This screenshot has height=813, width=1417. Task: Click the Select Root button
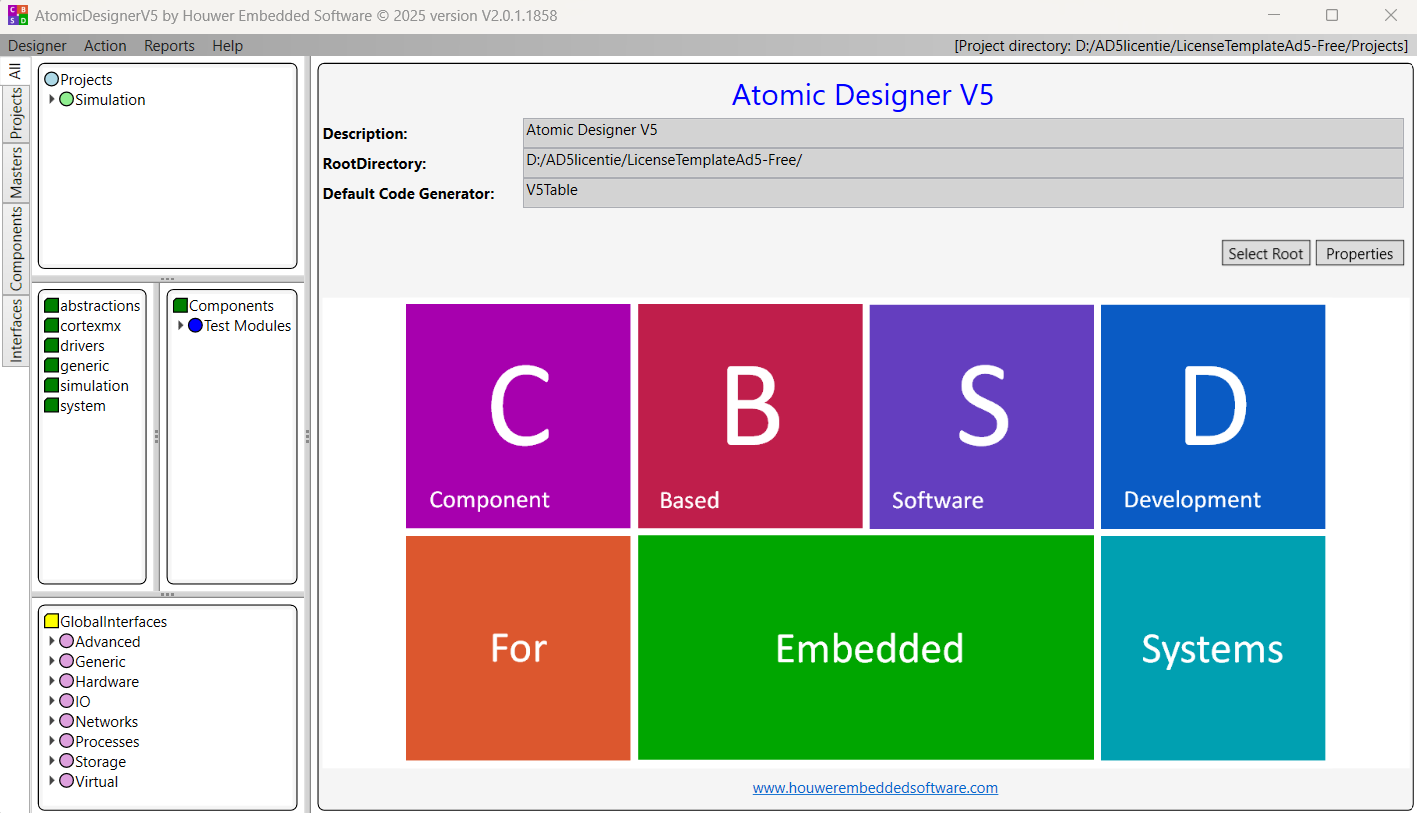click(1265, 254)
